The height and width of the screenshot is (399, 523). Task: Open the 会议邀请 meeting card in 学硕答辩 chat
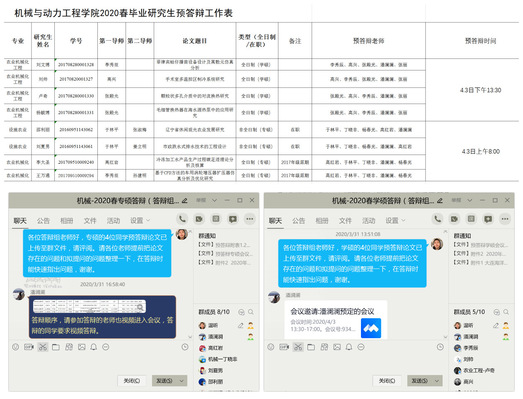click(x=336, y=319)
